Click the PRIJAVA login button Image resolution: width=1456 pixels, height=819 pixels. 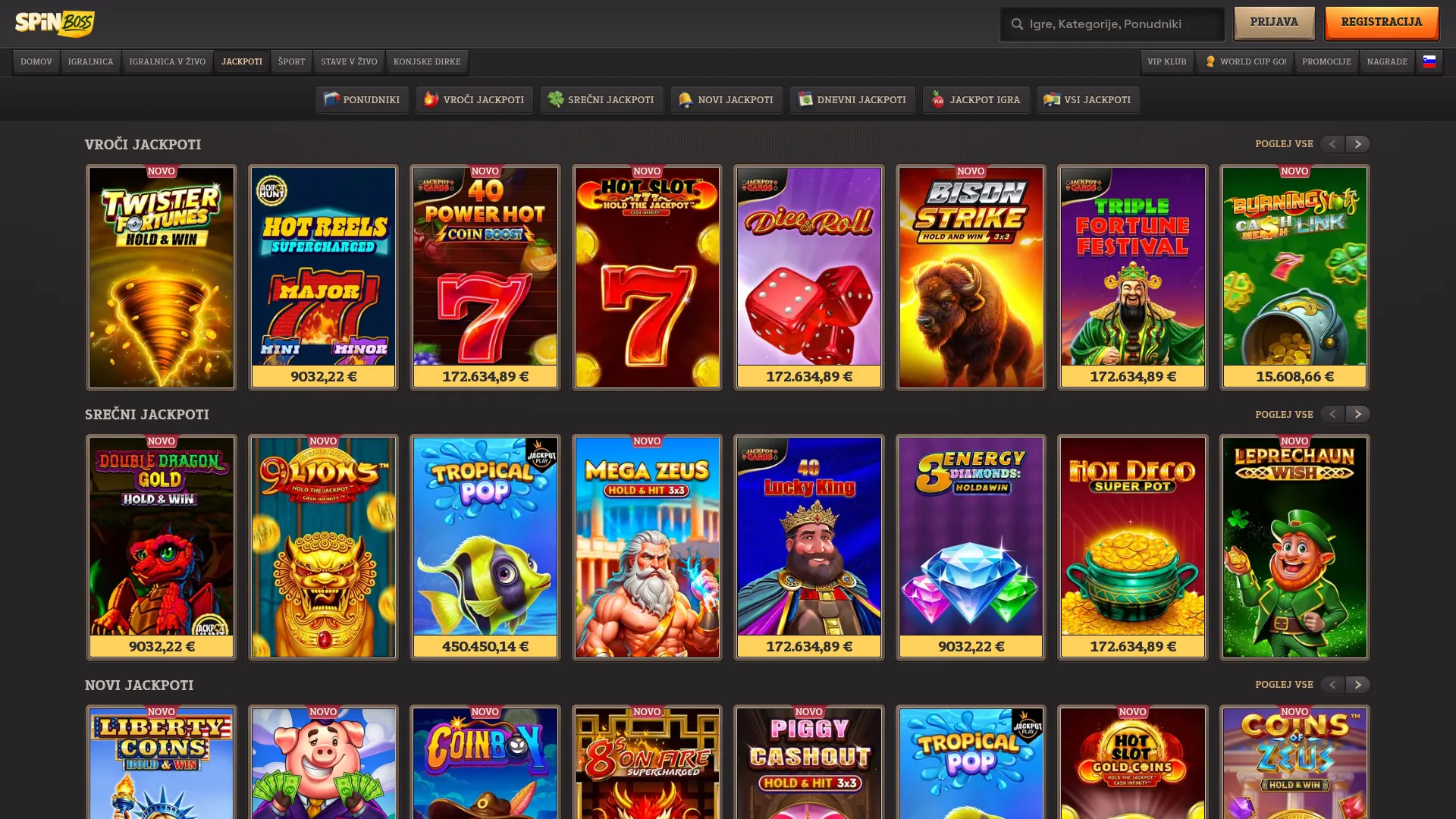click(1274, 23)
